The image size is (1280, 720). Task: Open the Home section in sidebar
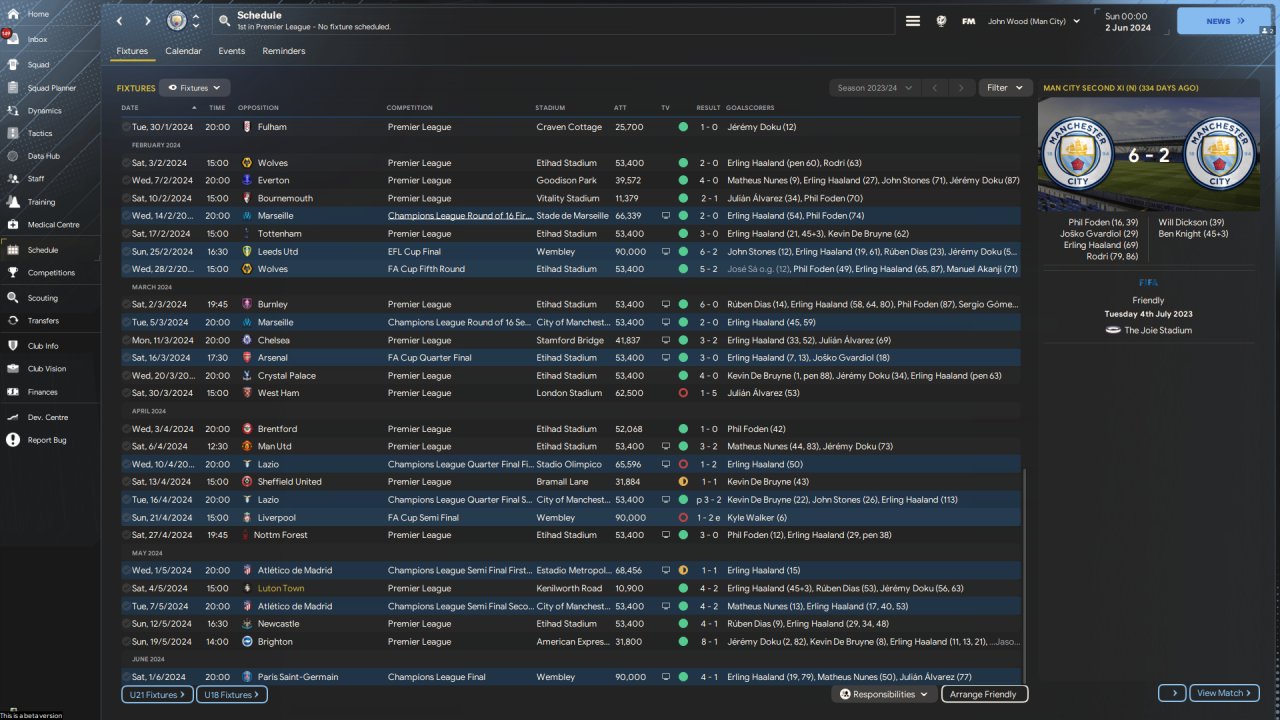click(40, 14)
